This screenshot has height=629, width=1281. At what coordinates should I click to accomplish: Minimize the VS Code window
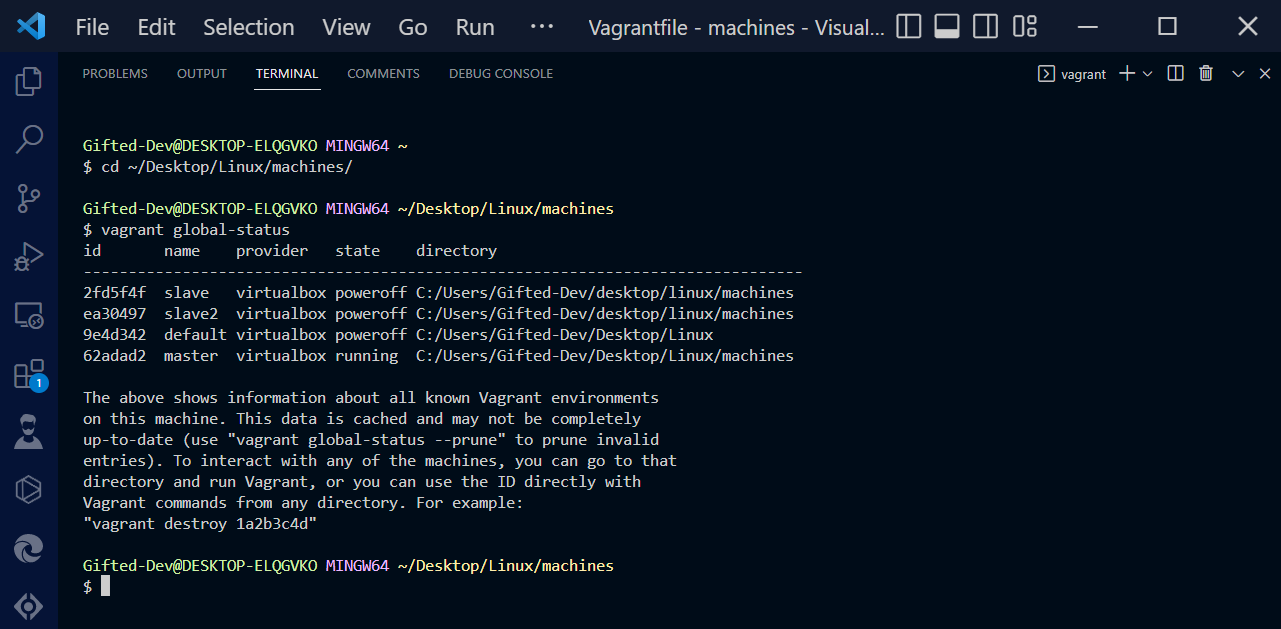[x=1086, y=27]
